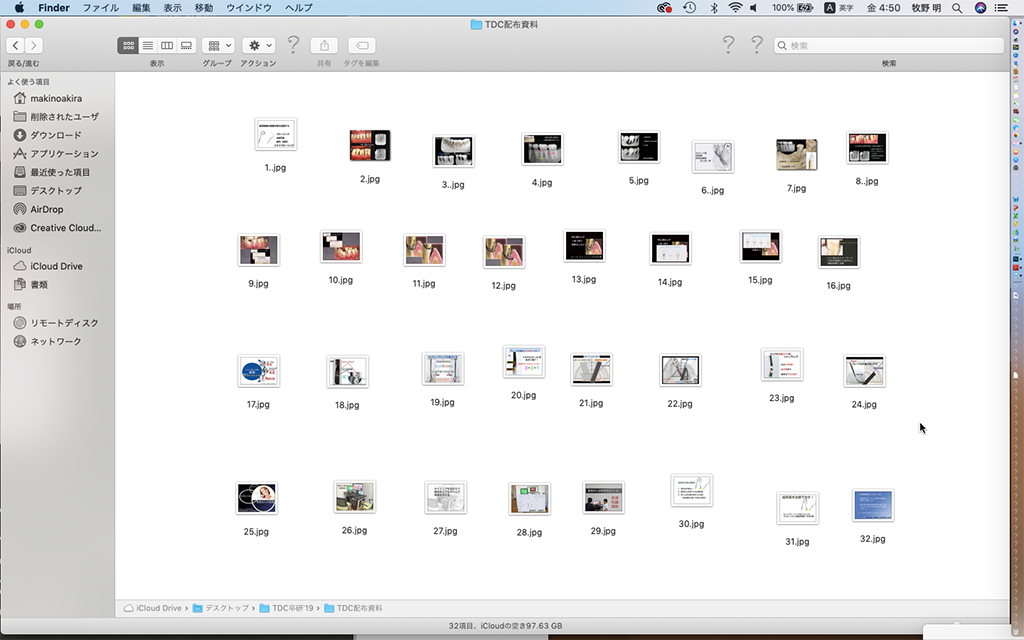1024x640 pixels.
Task: Select thumbnail 25.jpg
Action: (257, 498)
